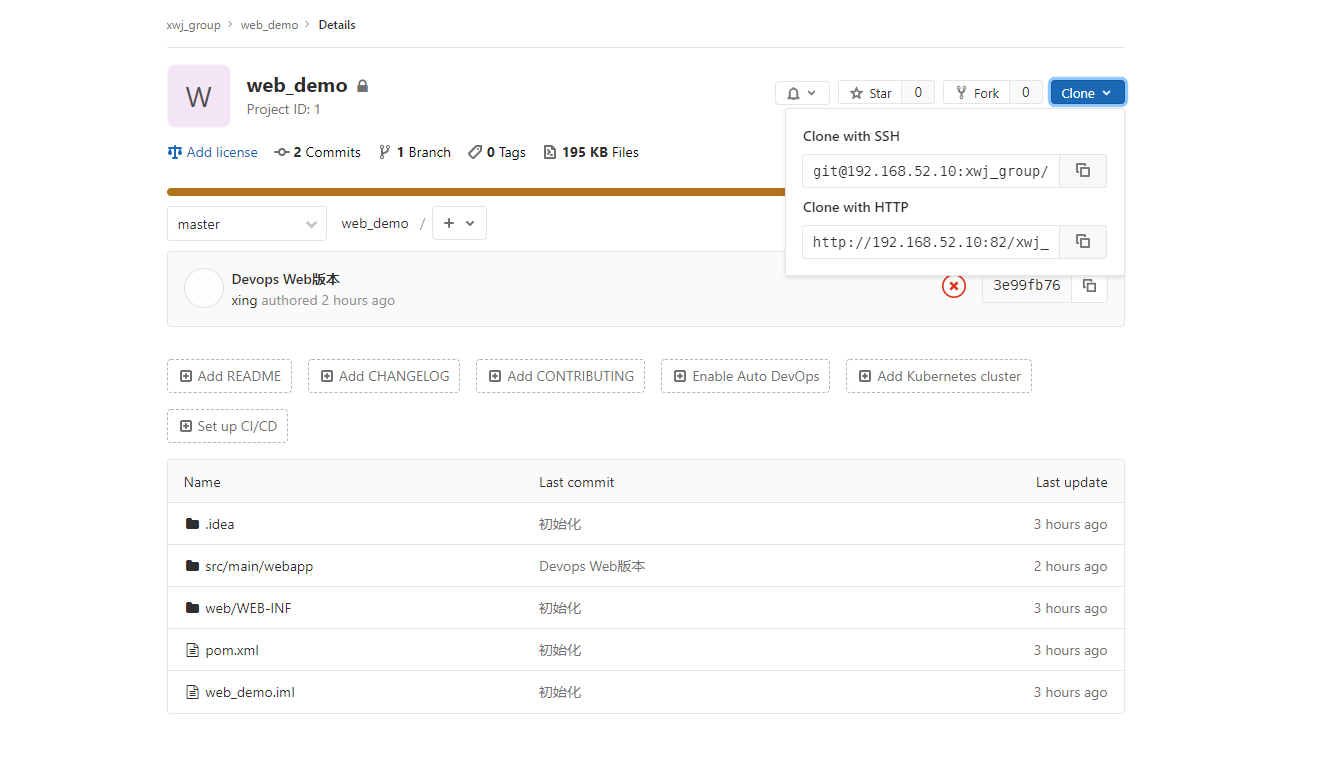1327x763 pixels.
Task: Click '2 hours ago' in src/main/webapp row
Action: (1071, 566)
